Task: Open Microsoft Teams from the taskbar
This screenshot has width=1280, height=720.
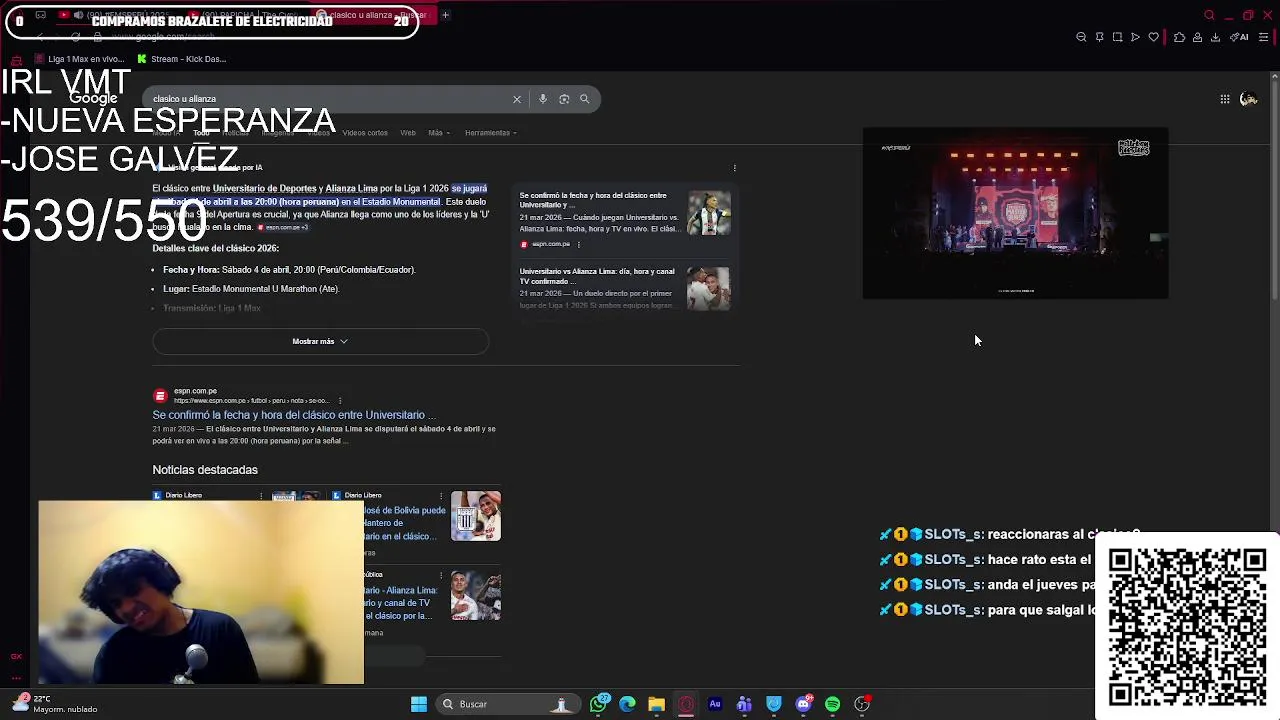Action: 744,704
